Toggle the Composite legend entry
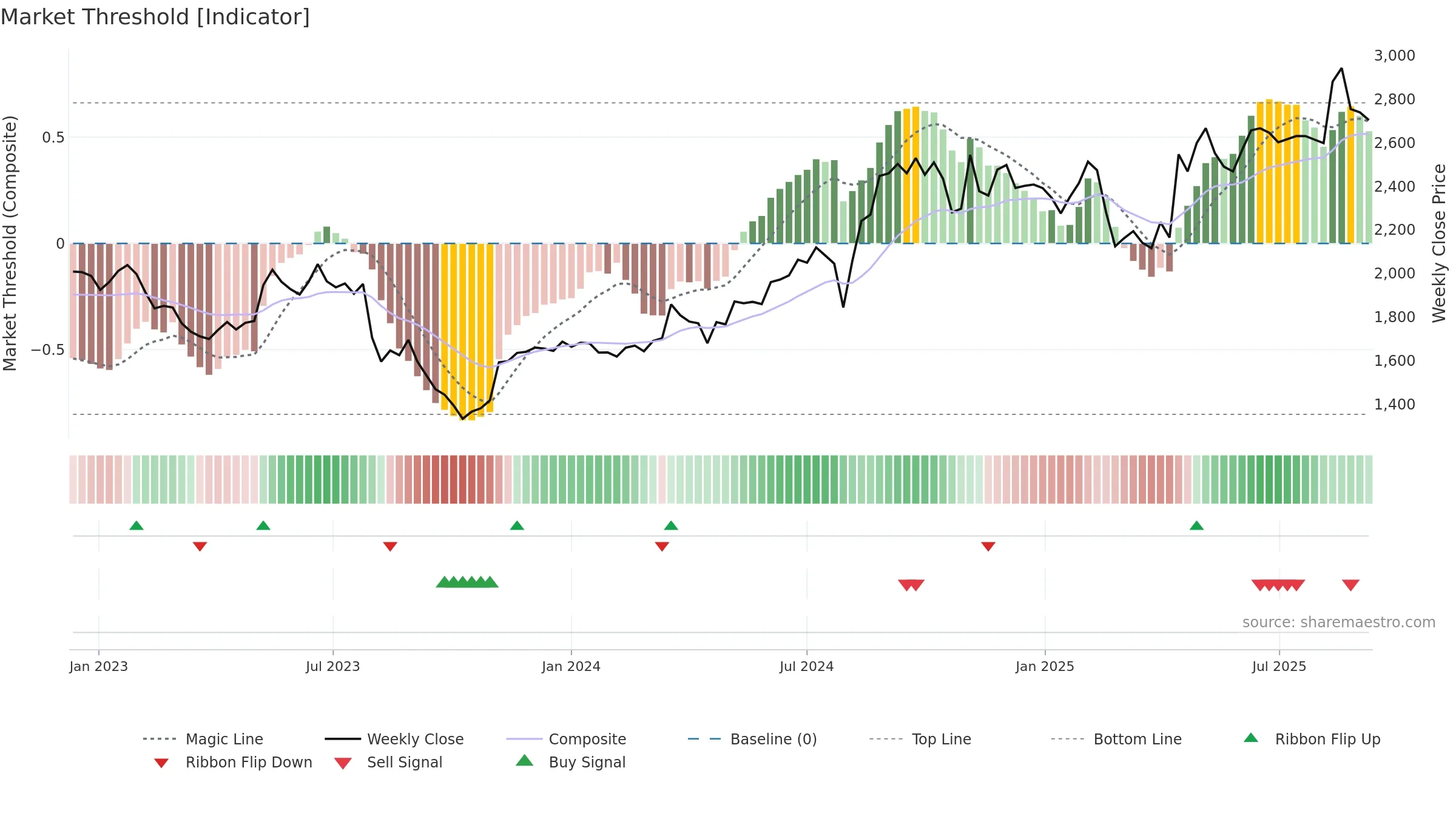This screenshot has height=819, width=1456. pos(566,739)
